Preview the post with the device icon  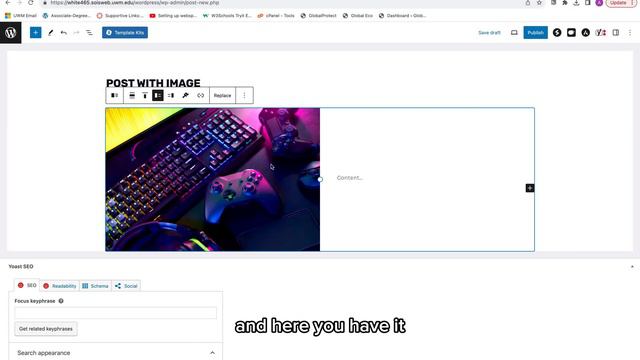click(514, 33)
